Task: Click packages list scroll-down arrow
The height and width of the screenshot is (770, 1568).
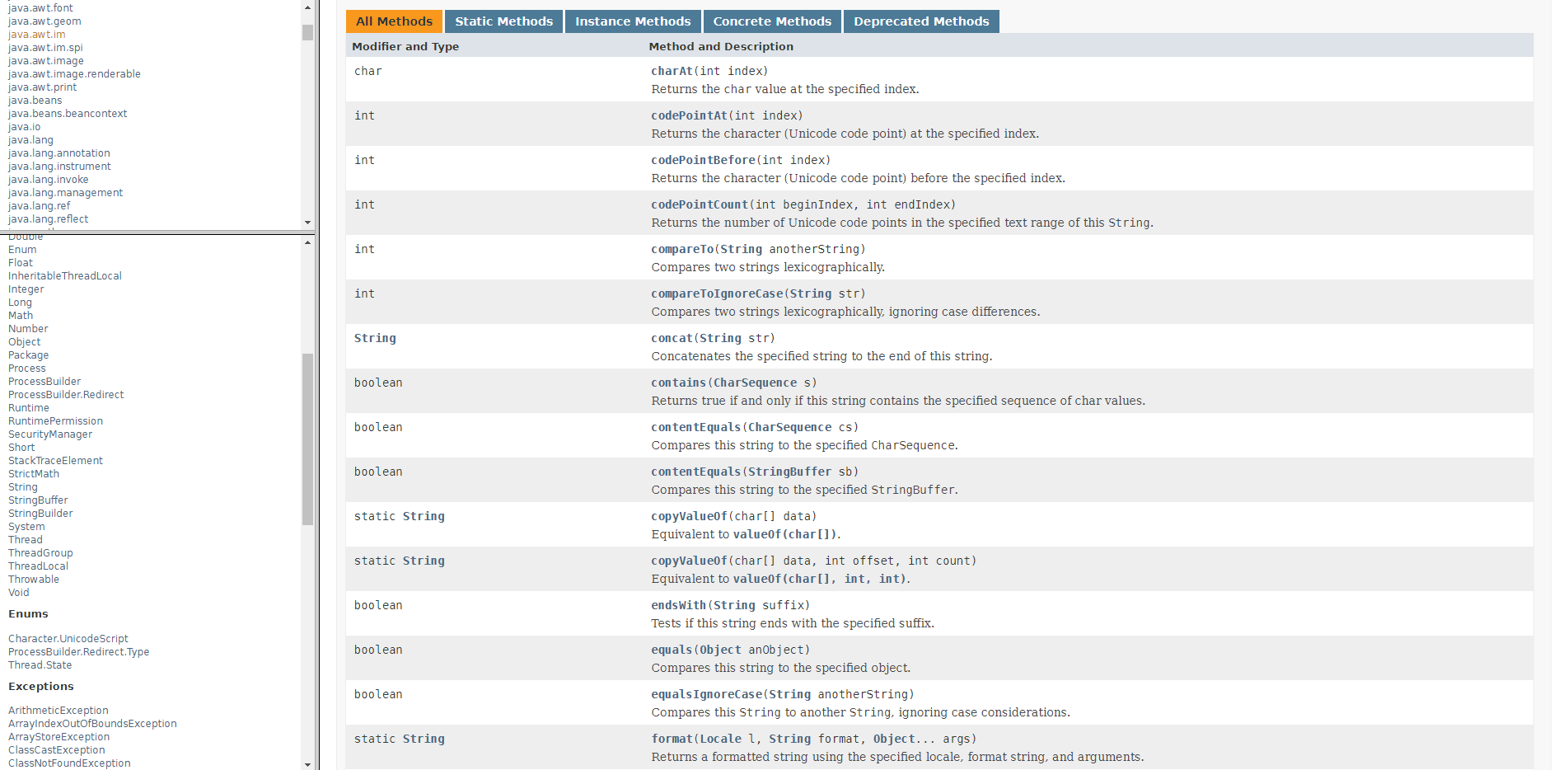Action: [307, 223]
